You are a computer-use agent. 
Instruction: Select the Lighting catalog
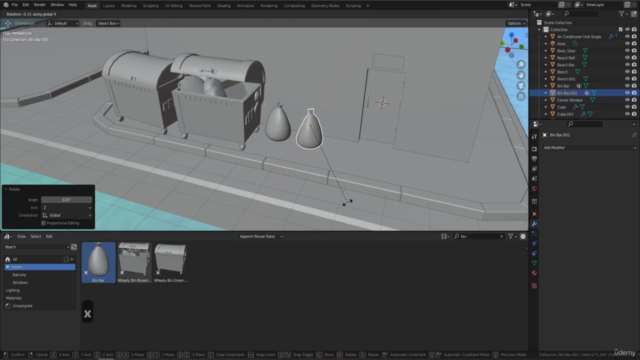[13, 290]
